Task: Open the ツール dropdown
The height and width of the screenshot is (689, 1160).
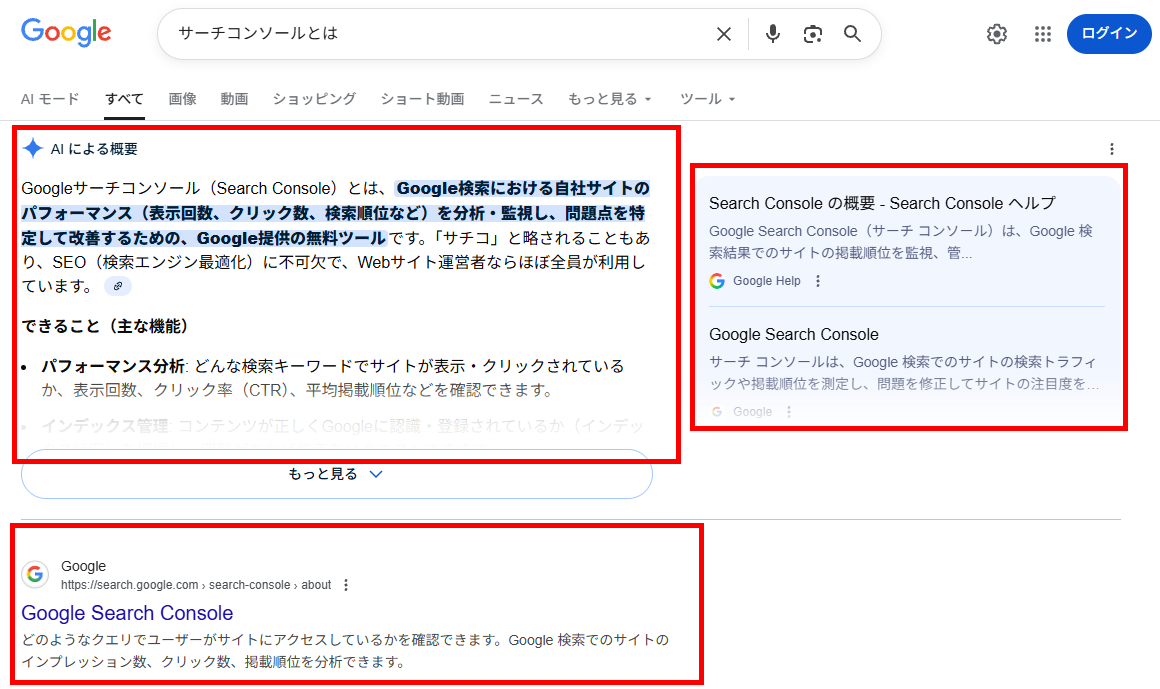Action: click(x=706, y=99)
